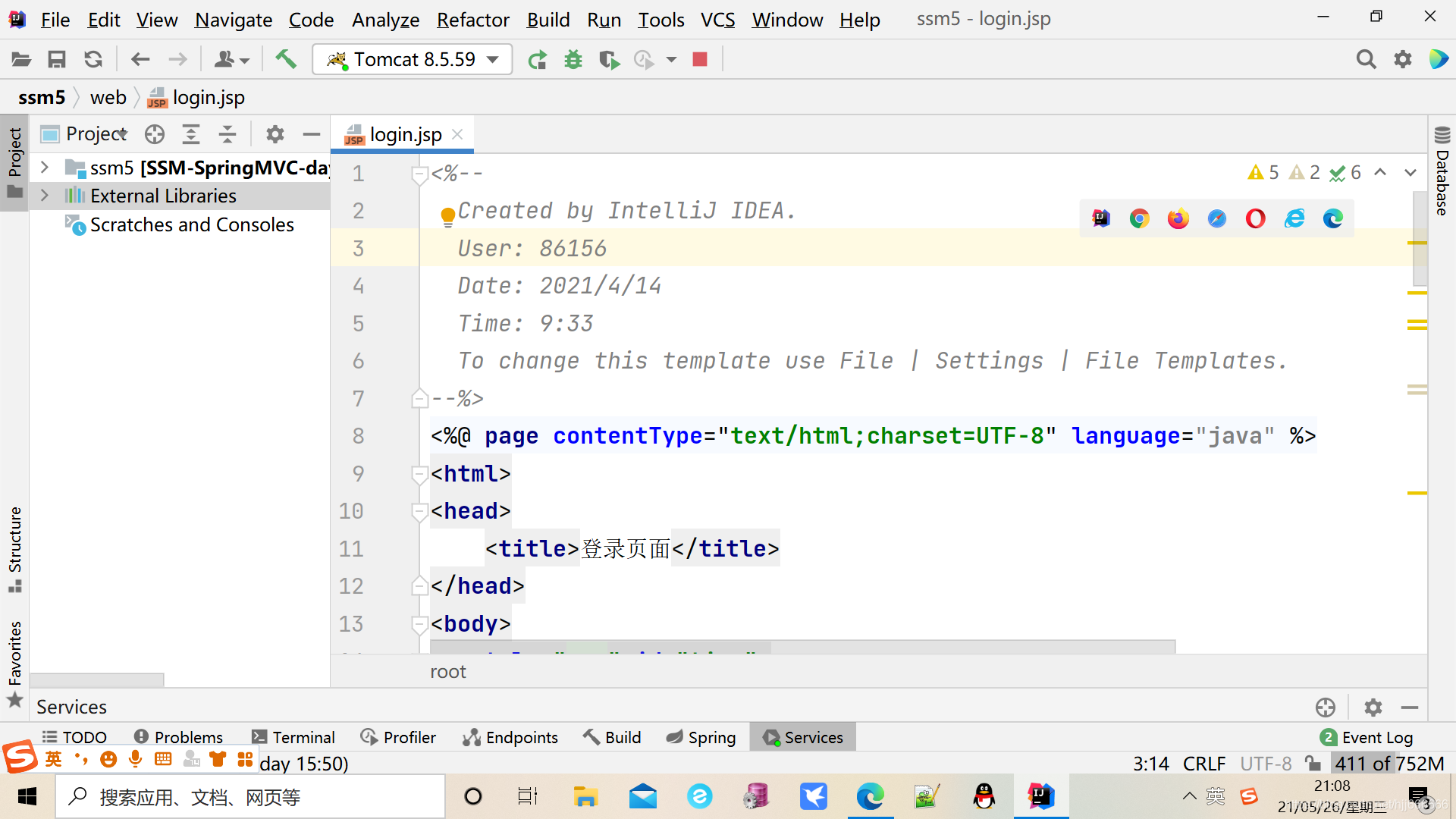This screenshot has width=1456, height=819.
Task: Click the locate-file crosshair icon in Project panel
Action: click(x=155, y=134)
